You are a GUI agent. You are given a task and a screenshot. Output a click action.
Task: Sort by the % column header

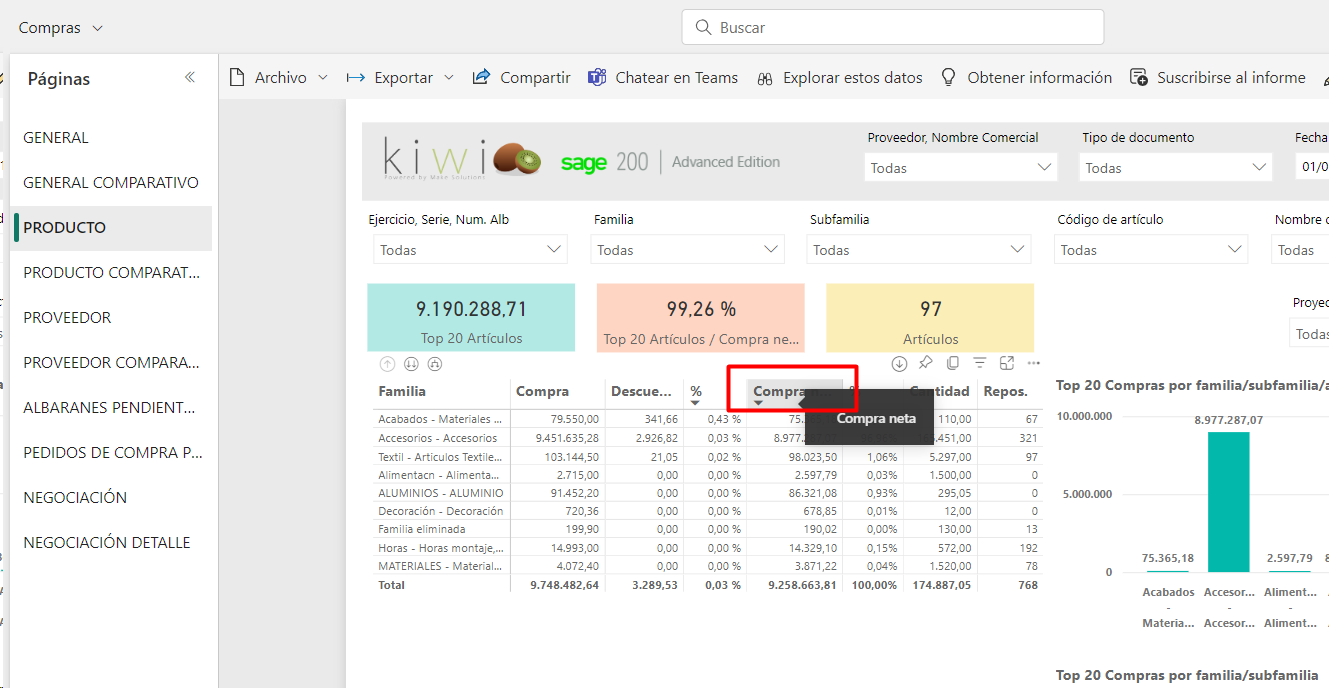point(697,391)
